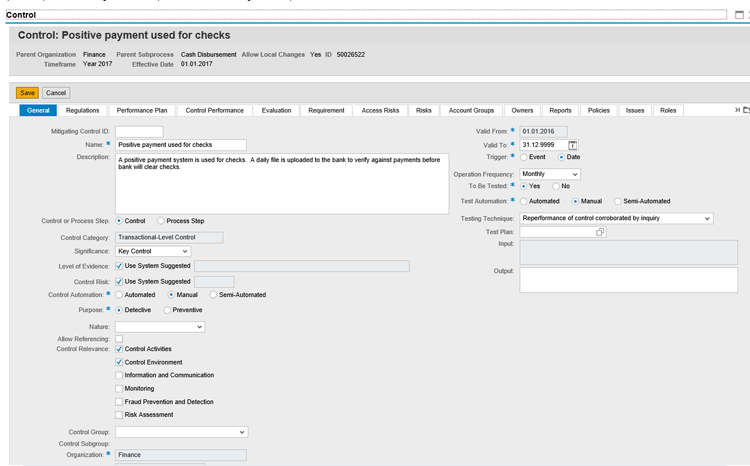
Task: Open the Test Plan value help
Action: point(600,232)
